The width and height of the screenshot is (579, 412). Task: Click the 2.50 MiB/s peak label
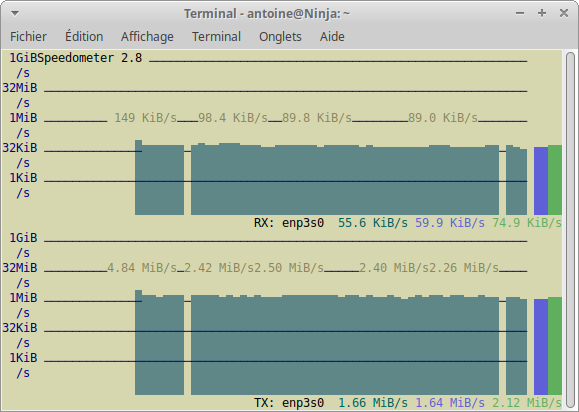coord(289,268)
